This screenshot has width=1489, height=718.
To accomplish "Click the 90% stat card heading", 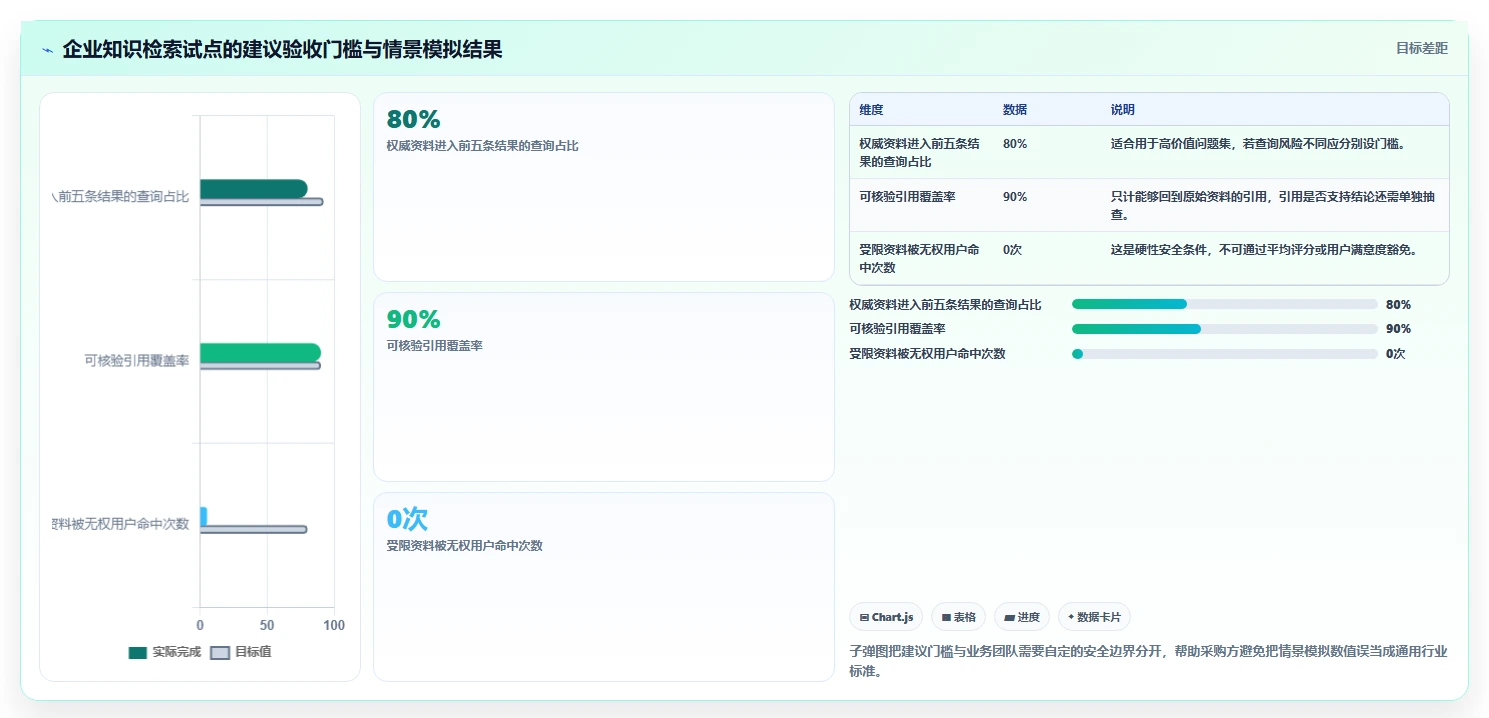I will click(413, 320).
